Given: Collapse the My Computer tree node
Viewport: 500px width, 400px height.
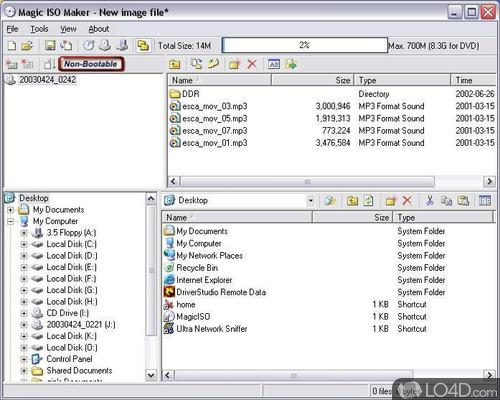Looking at the screenshot, I should (x=11, y=221).
